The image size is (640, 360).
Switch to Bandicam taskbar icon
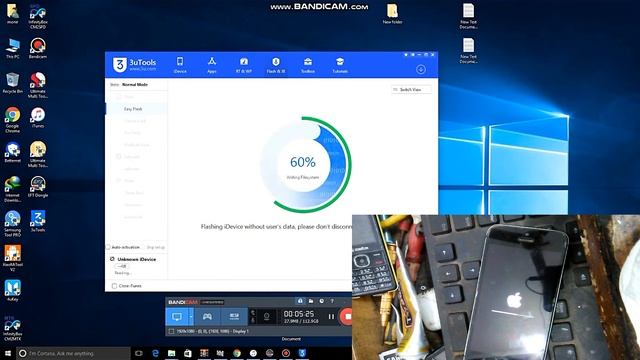[x=286, y=353]
